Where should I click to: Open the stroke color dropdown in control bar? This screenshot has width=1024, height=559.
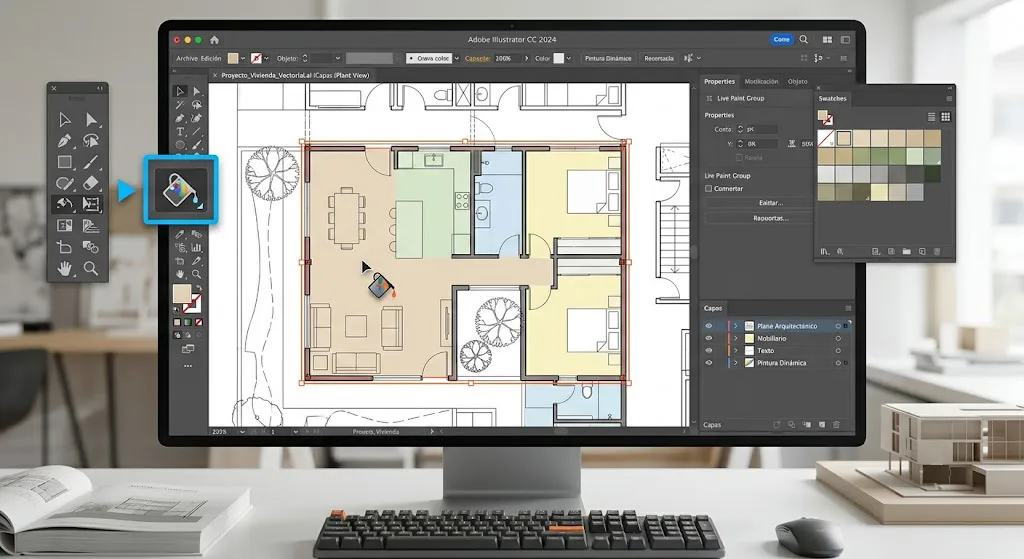[266, 58]
